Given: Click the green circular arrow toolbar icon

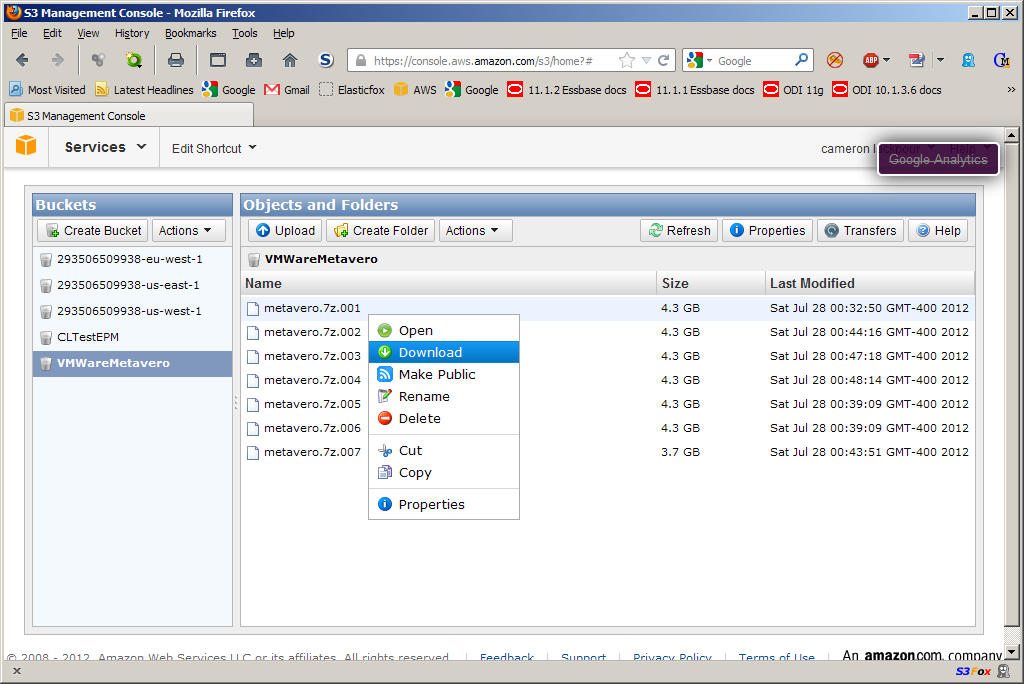Looking at the screenshot, I should 134,60.
